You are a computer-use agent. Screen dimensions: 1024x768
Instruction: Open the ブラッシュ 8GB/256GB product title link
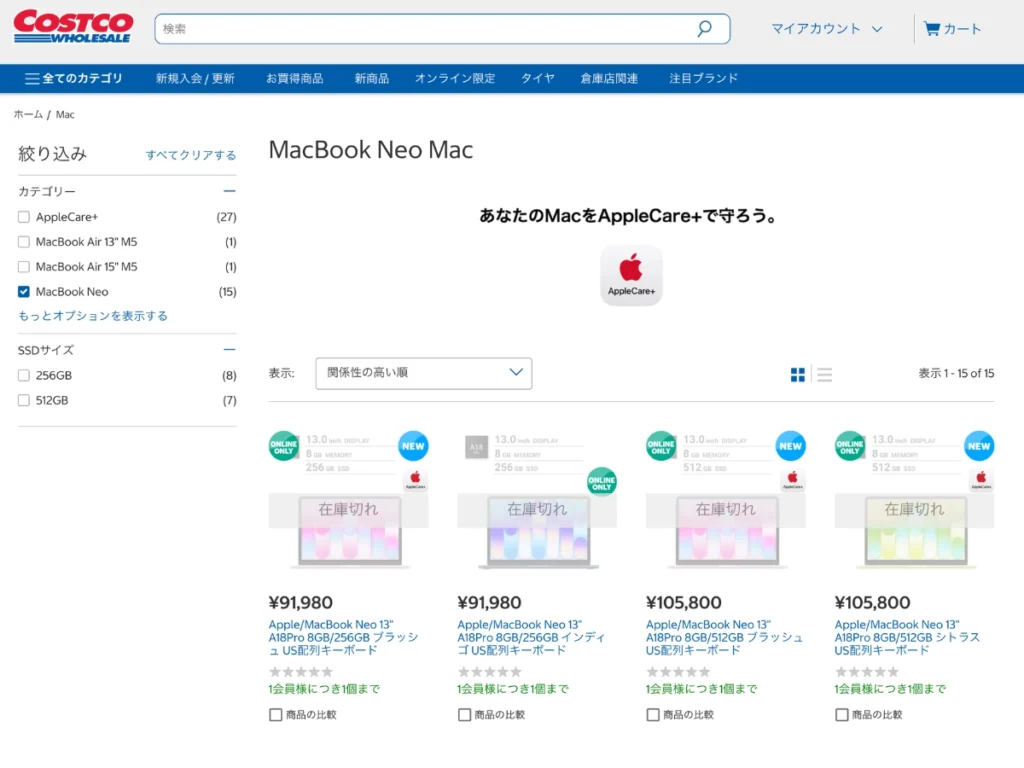pos(344,637)
